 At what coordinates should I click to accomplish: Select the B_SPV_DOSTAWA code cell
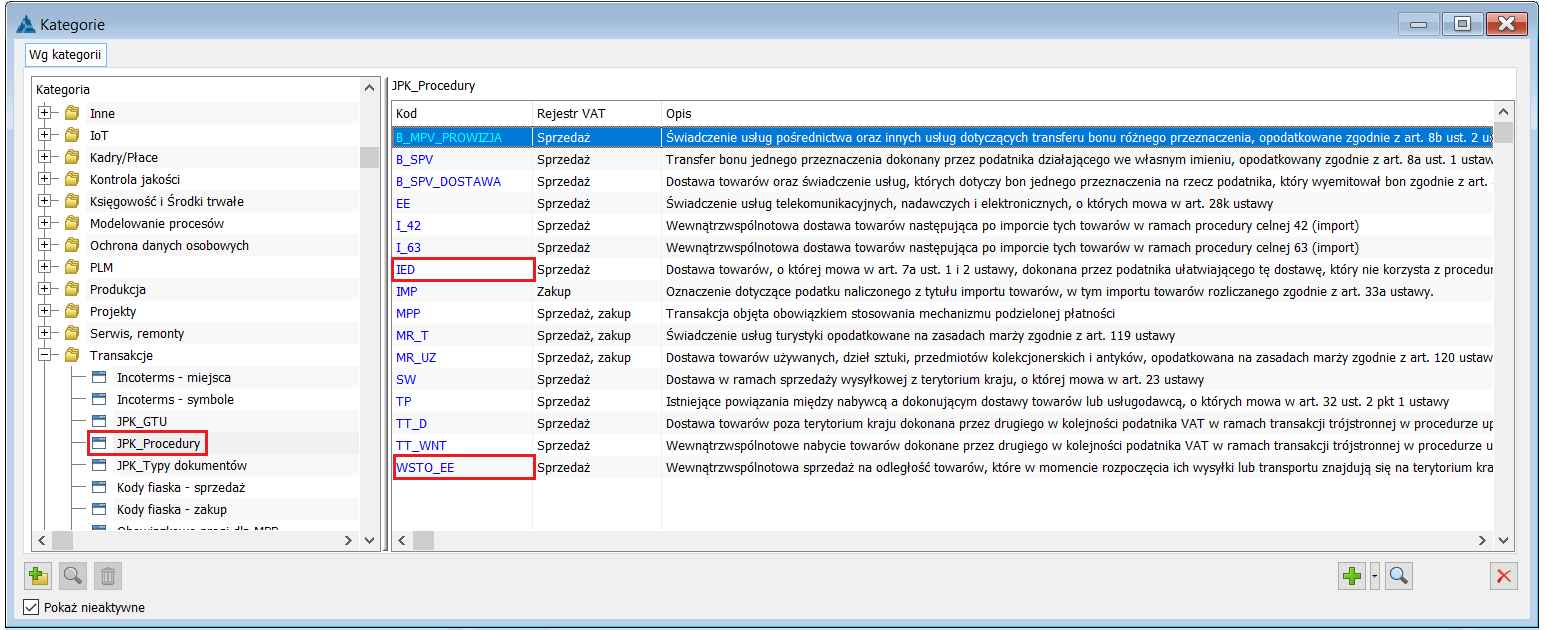[462, 180]
